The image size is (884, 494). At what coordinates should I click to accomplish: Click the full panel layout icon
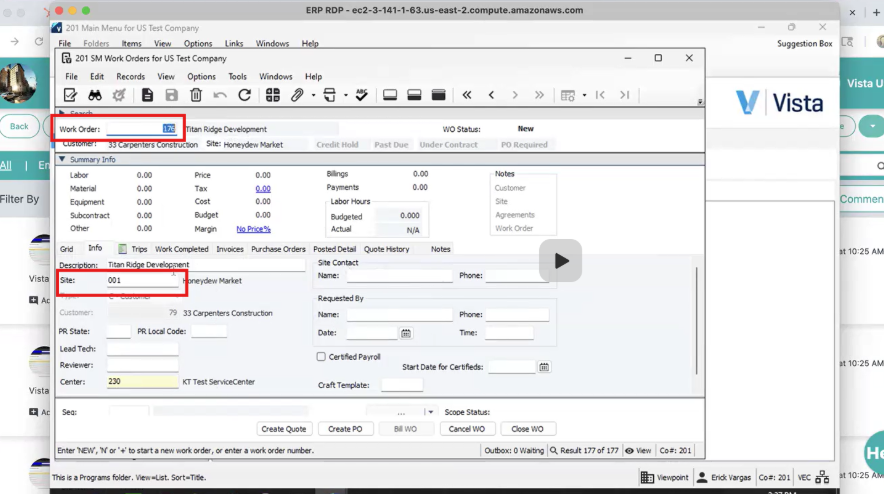point(439,95)
